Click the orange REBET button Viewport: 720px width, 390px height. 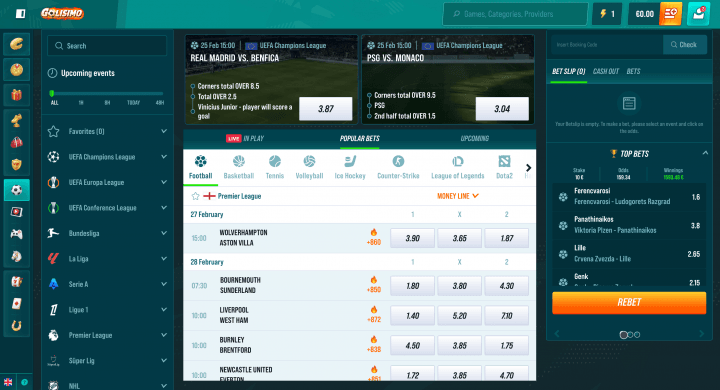pos(629,302)
